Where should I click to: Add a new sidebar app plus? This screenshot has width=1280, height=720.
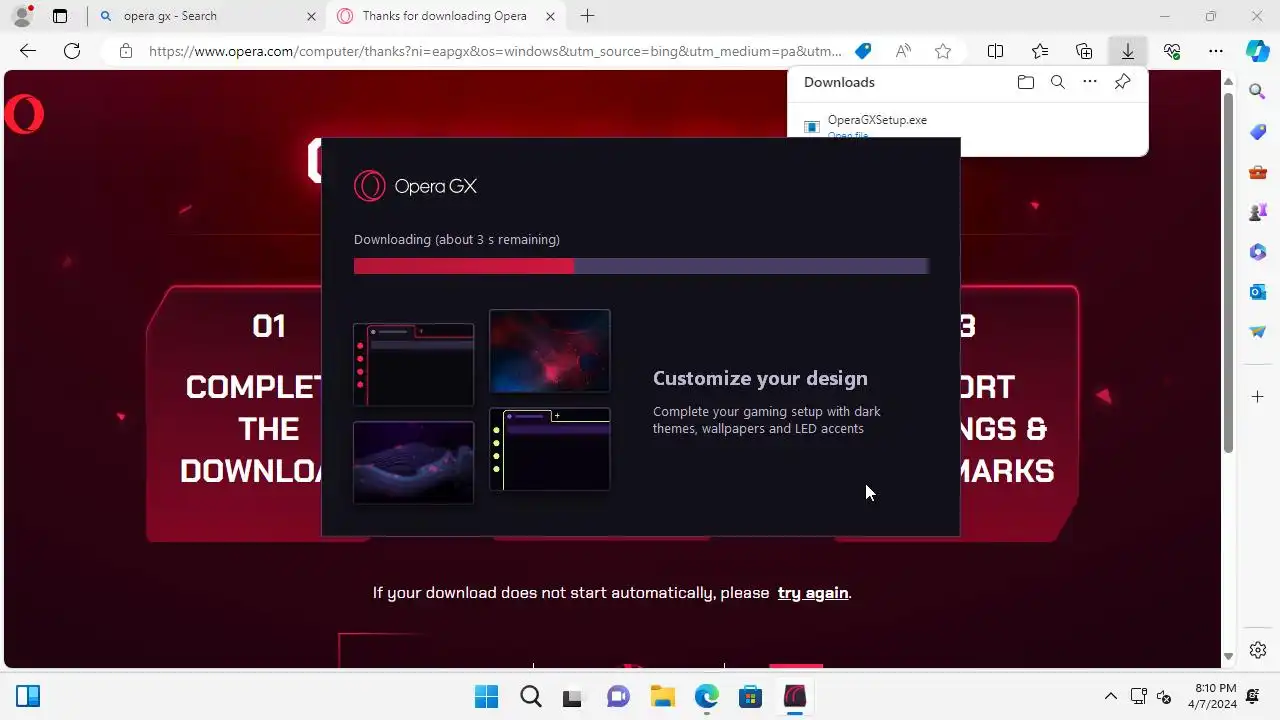coord(1258,397)
